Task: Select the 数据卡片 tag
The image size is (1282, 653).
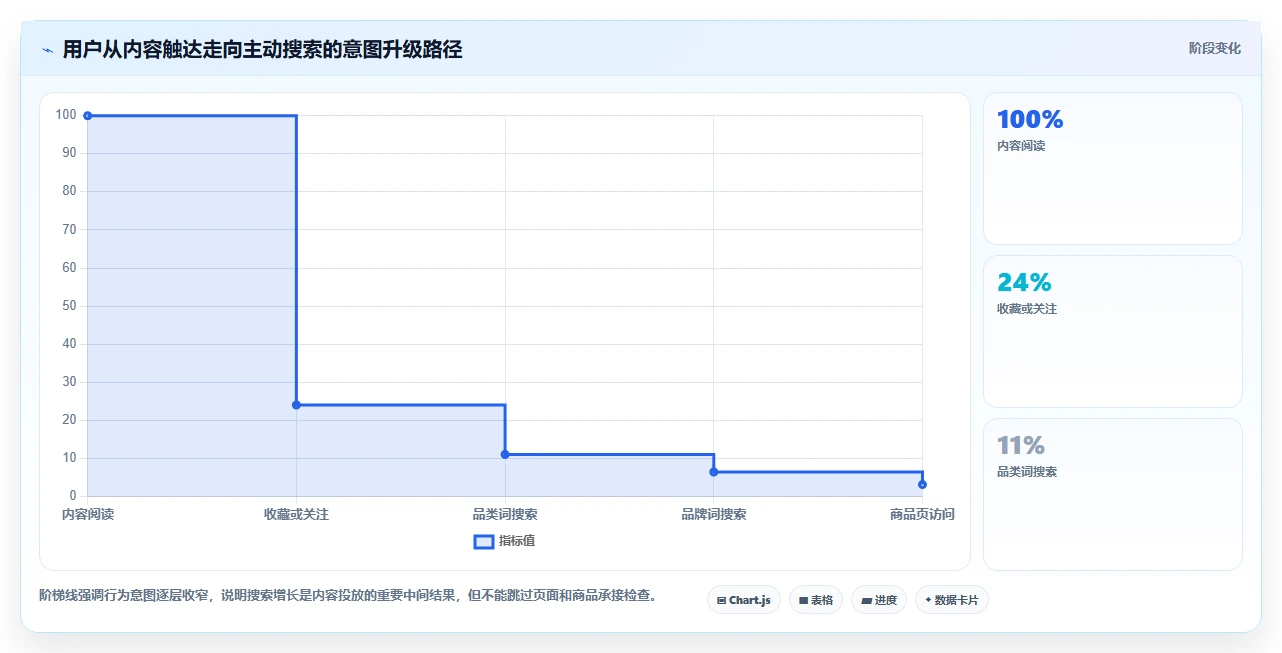Action: tap(952, 600)
